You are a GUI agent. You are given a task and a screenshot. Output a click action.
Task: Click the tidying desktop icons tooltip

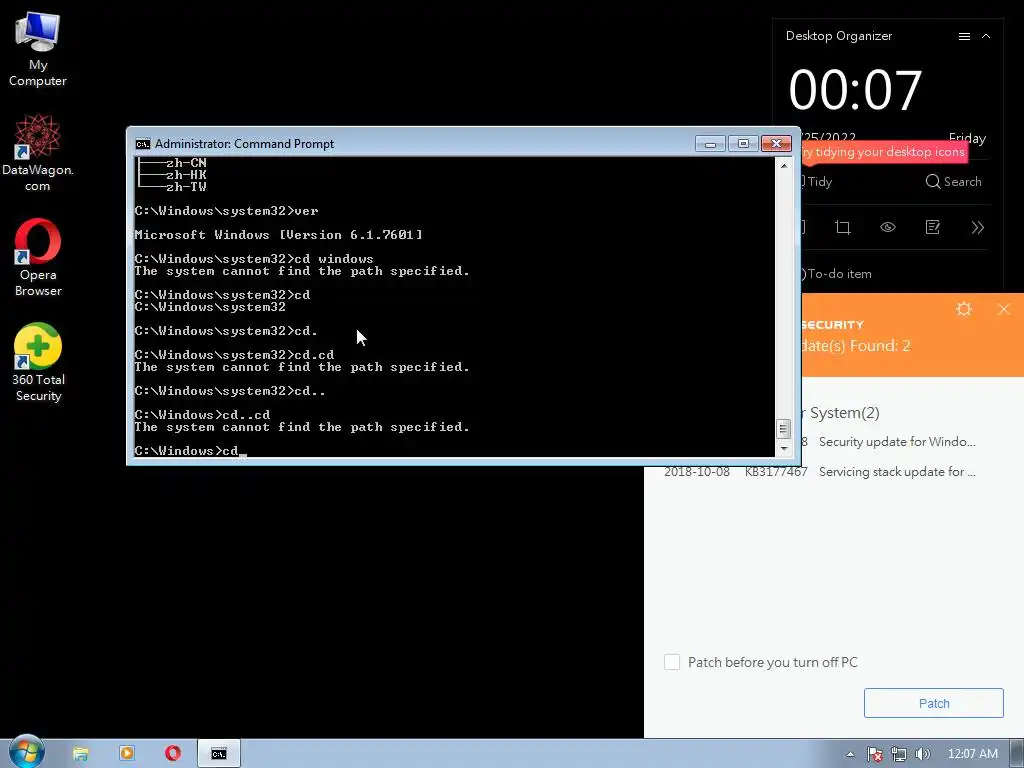pos(884,152)
